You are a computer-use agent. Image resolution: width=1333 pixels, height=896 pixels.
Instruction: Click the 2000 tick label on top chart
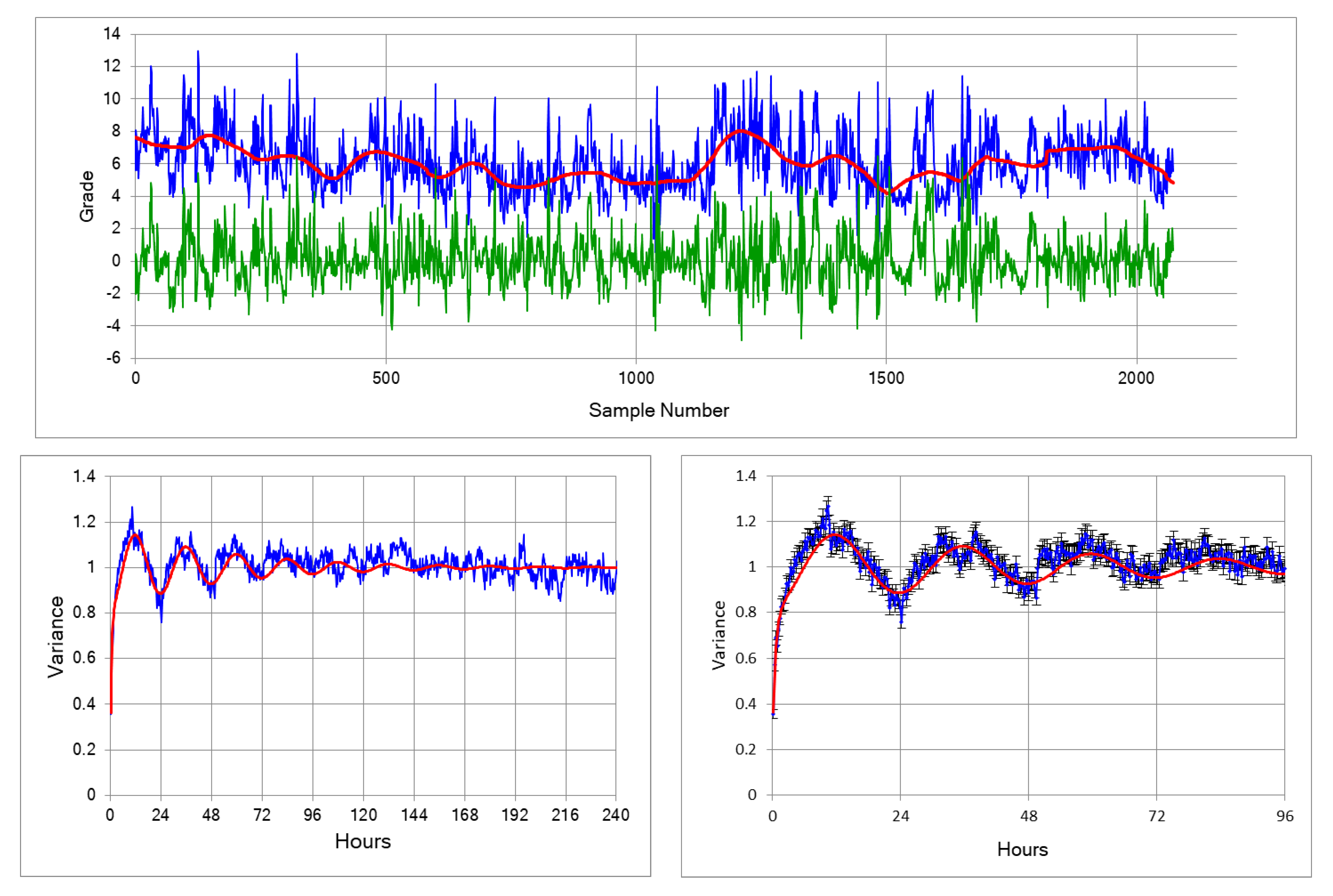(x=1136, y=378)
